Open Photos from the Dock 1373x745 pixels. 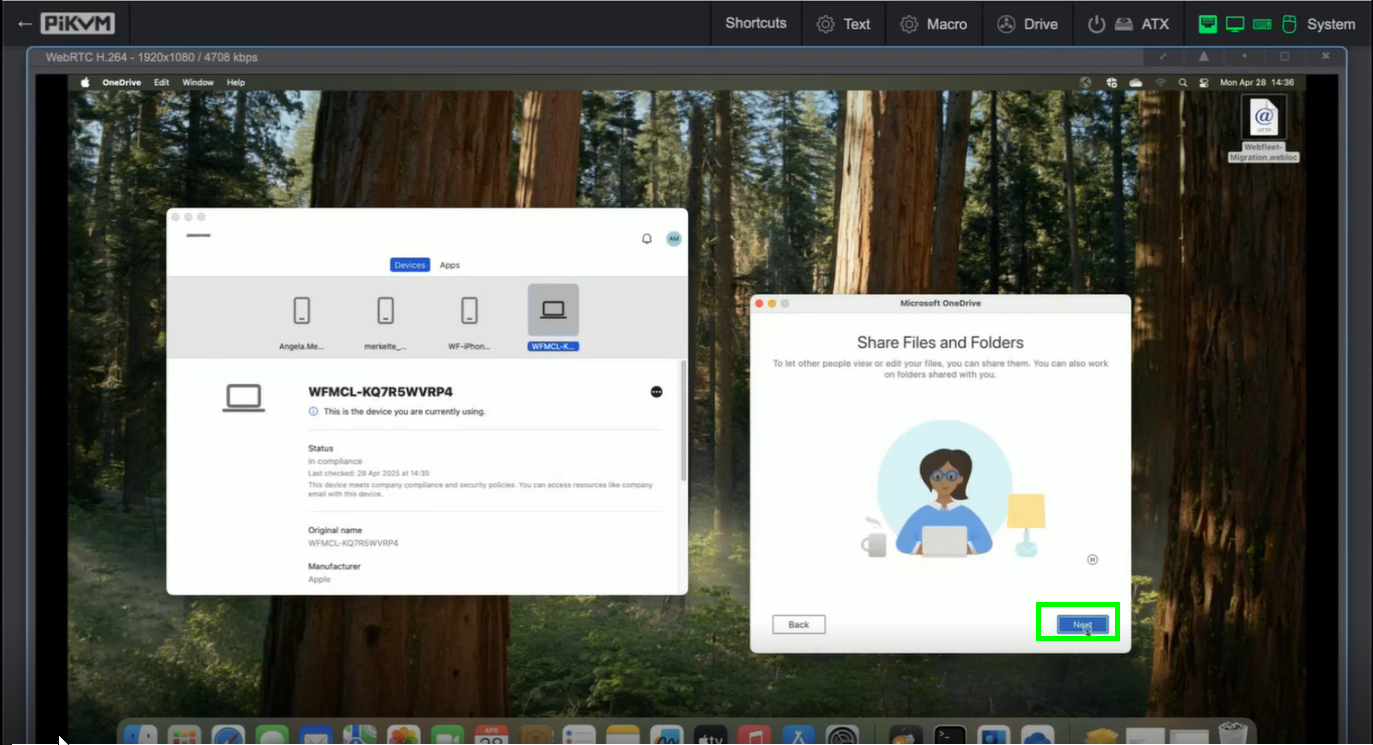point(404,736)
